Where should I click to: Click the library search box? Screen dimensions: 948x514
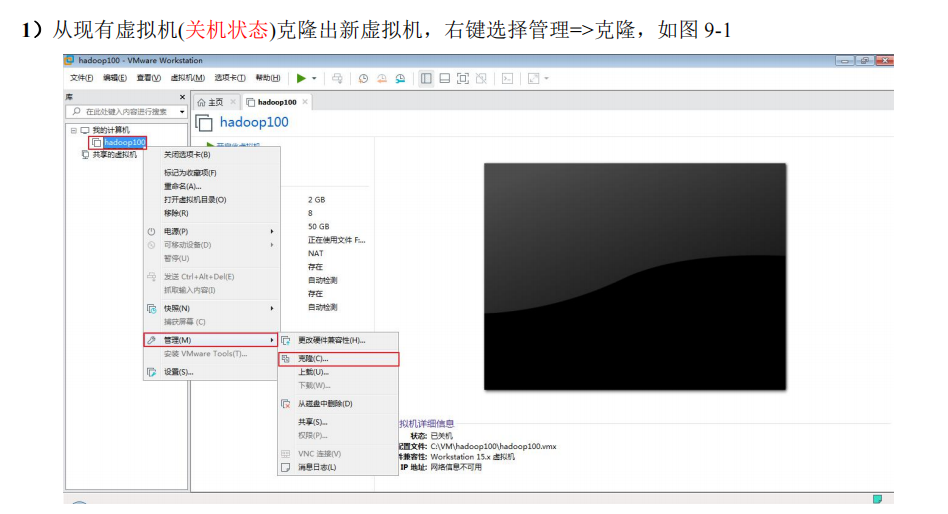[x=126, y=111]
